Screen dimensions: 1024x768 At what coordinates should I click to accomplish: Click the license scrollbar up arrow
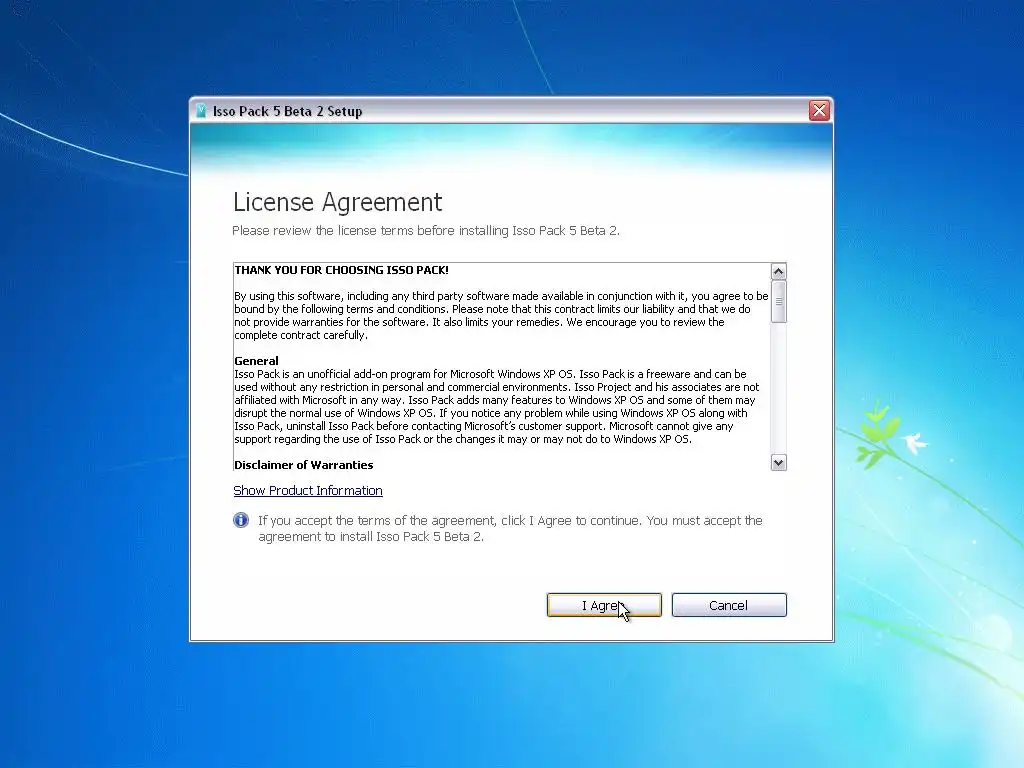point(778,271)
